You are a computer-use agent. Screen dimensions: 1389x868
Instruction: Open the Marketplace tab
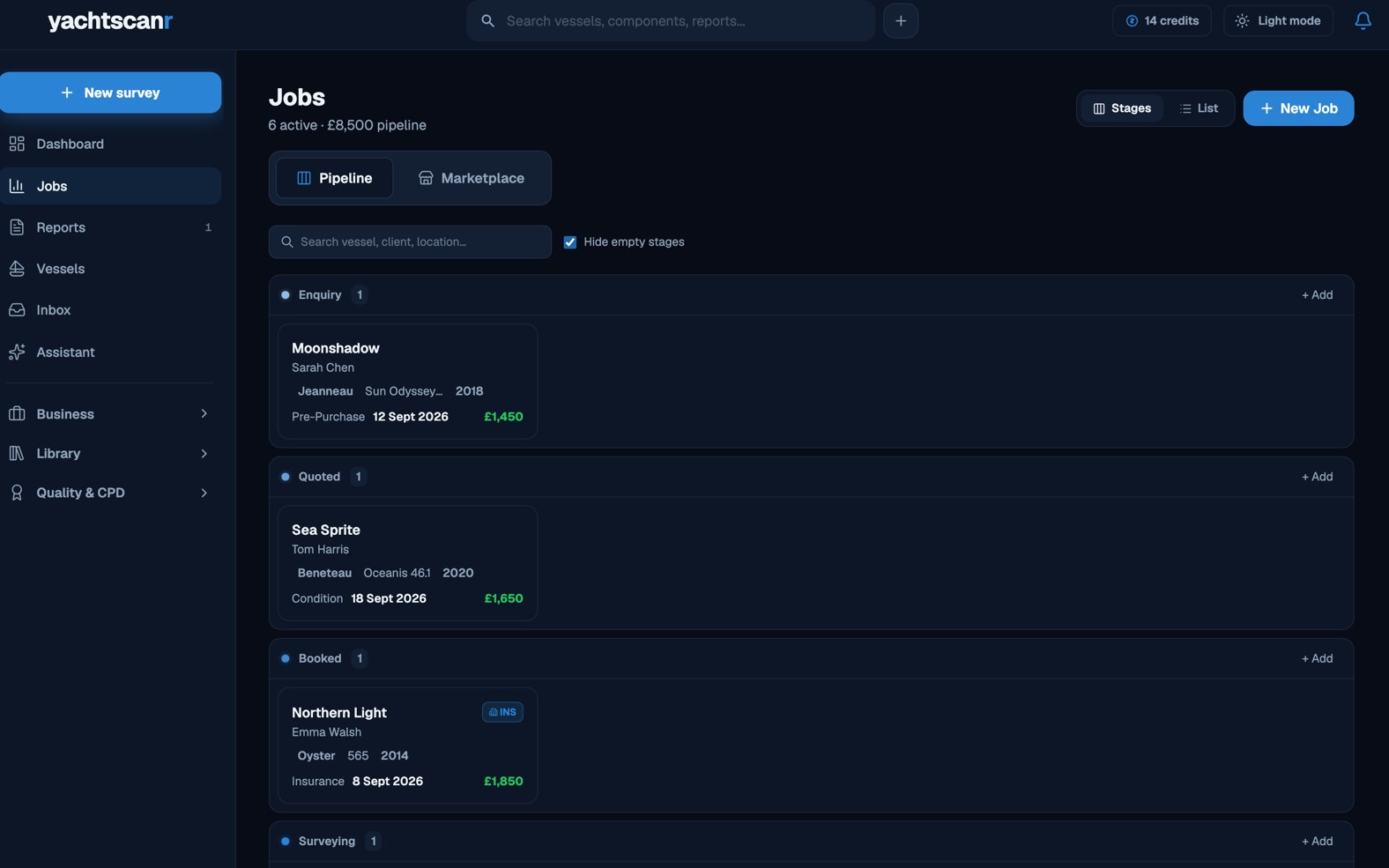pos(472,178)
